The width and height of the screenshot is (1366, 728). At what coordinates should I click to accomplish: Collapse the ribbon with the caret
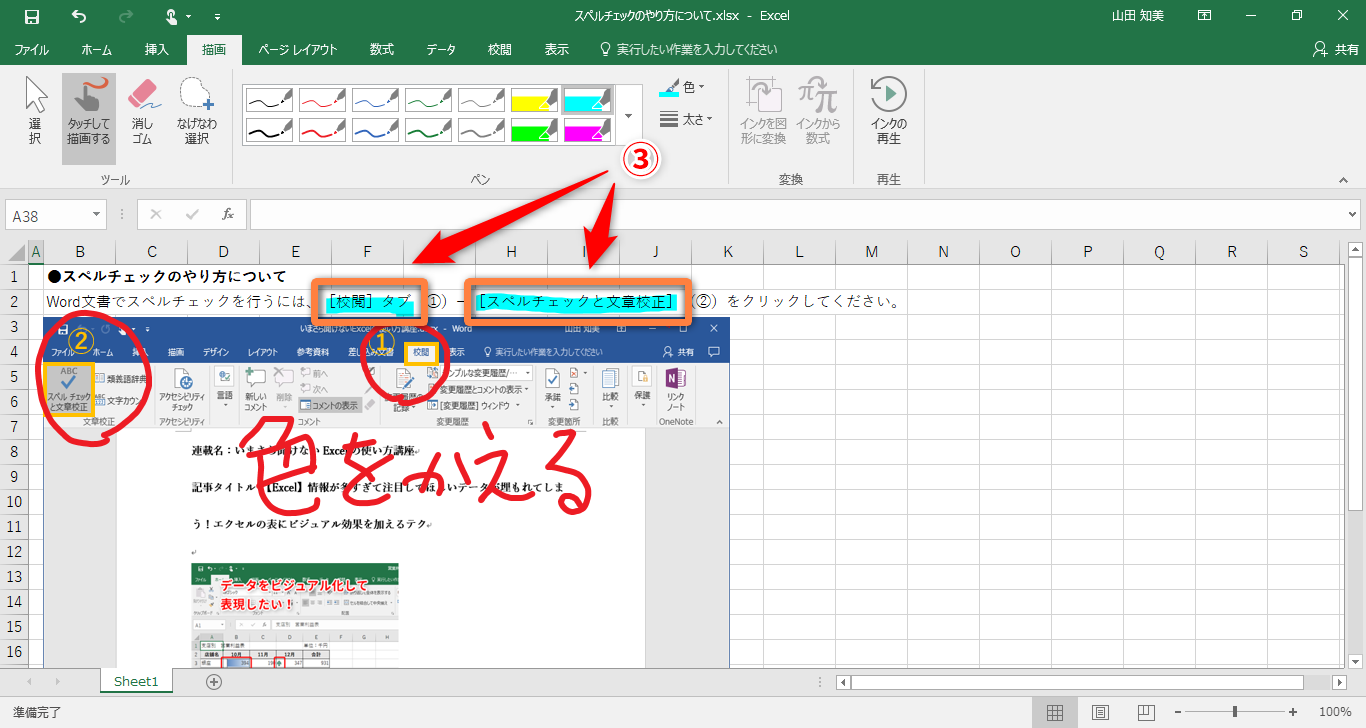click(1343, 180)
